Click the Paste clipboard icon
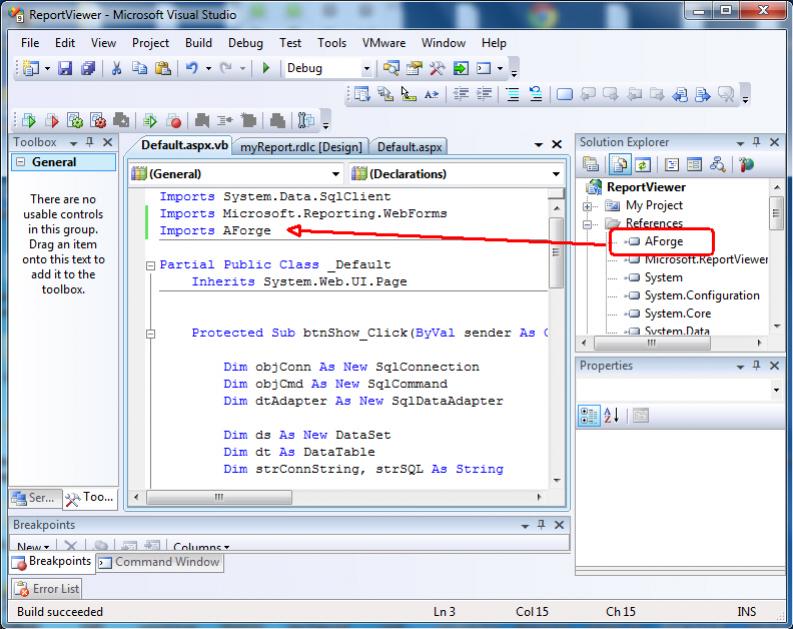This screenshot has height=629, width=793. (162, 69)
